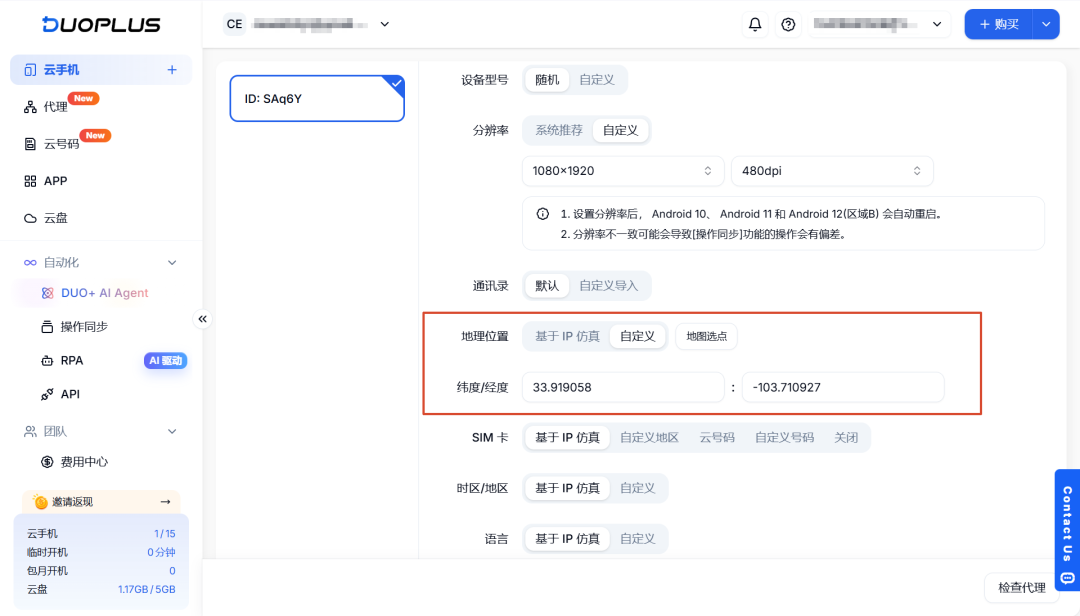Select 自定义 for 分辨率
This screenshot has width=1080, height=616.
(x=620, y=130)
